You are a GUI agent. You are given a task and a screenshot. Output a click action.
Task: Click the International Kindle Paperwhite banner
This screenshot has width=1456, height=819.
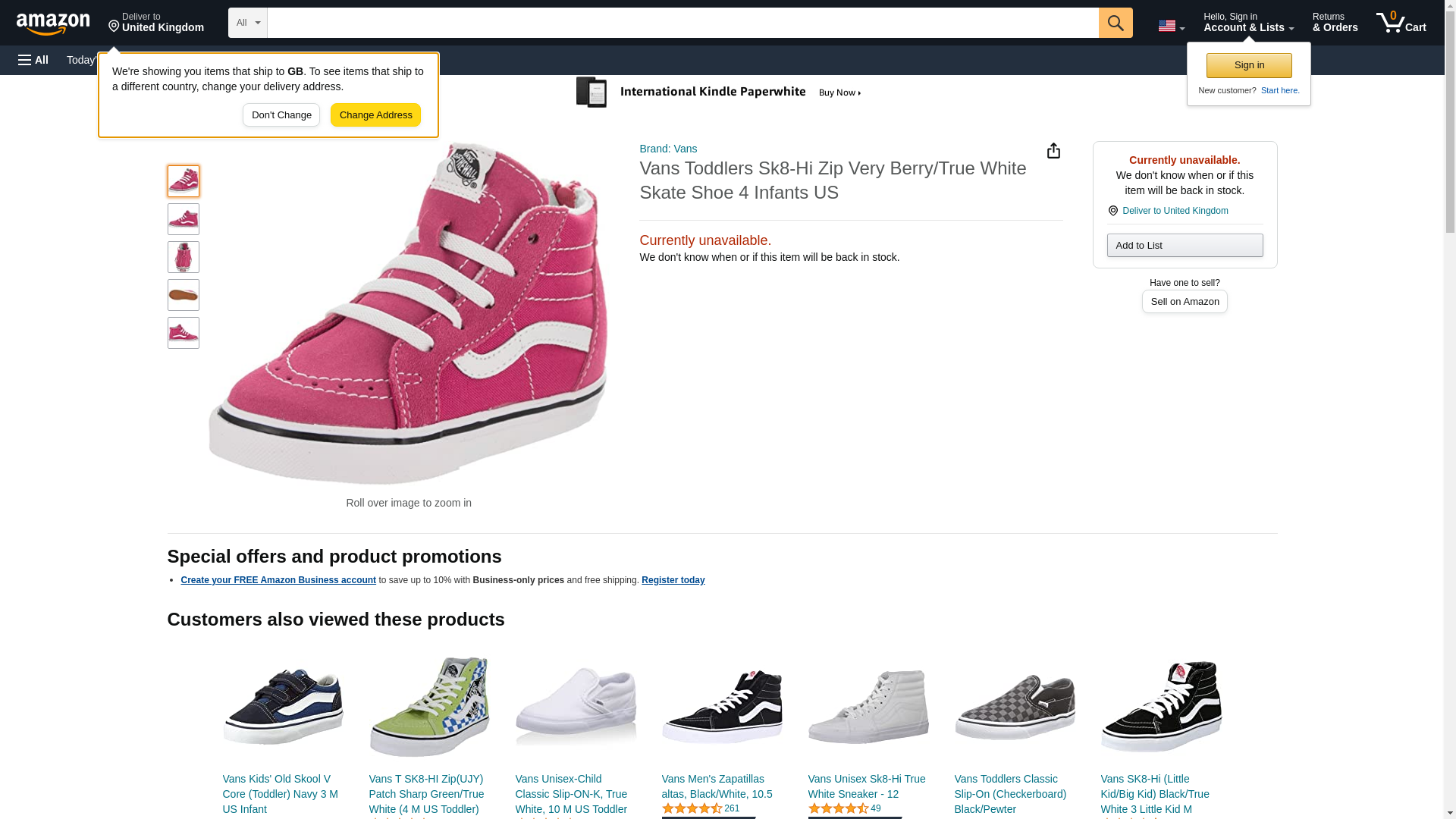[719, 93]
